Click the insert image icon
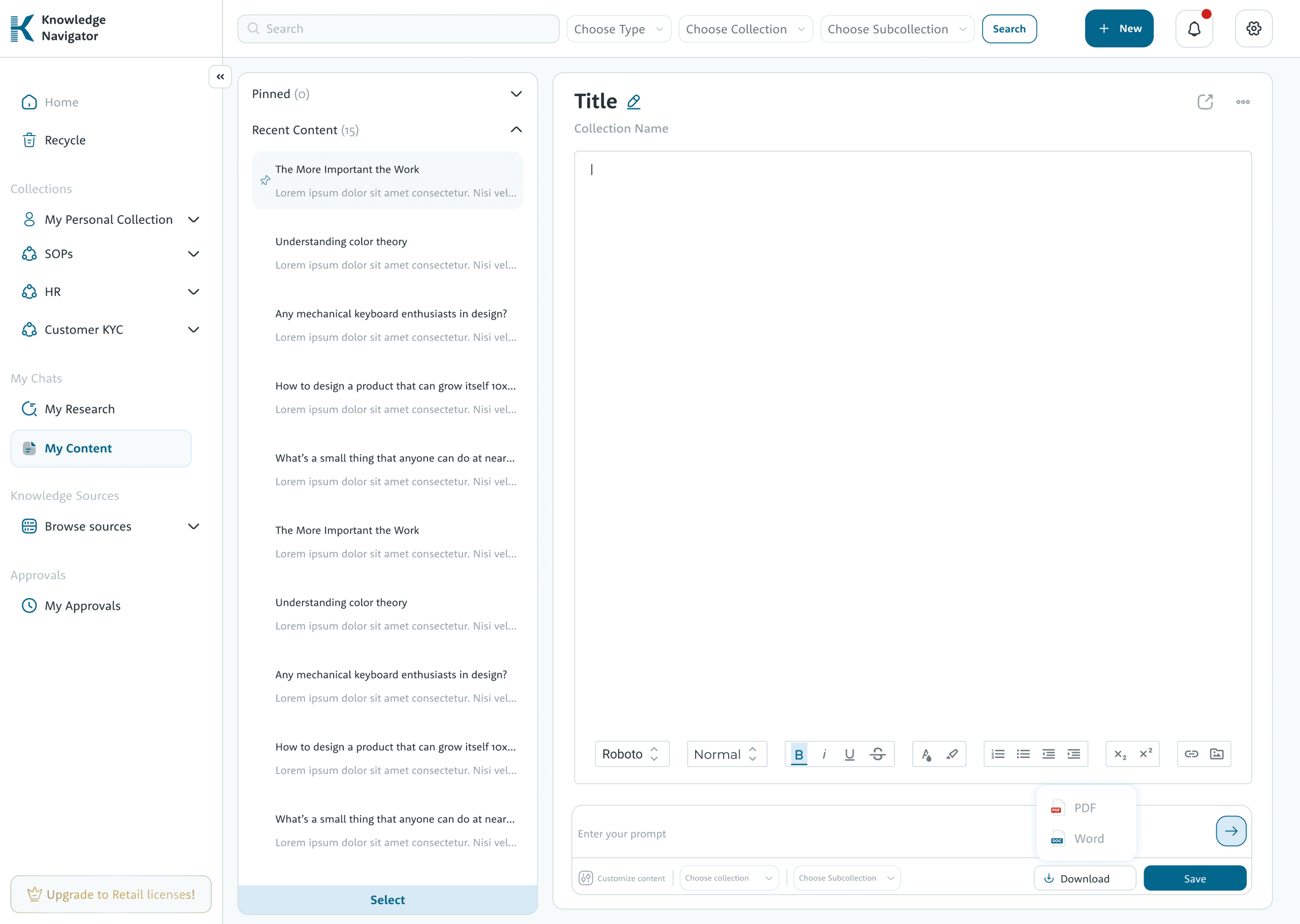The image size is (1300, 924). pos(1216,754)
